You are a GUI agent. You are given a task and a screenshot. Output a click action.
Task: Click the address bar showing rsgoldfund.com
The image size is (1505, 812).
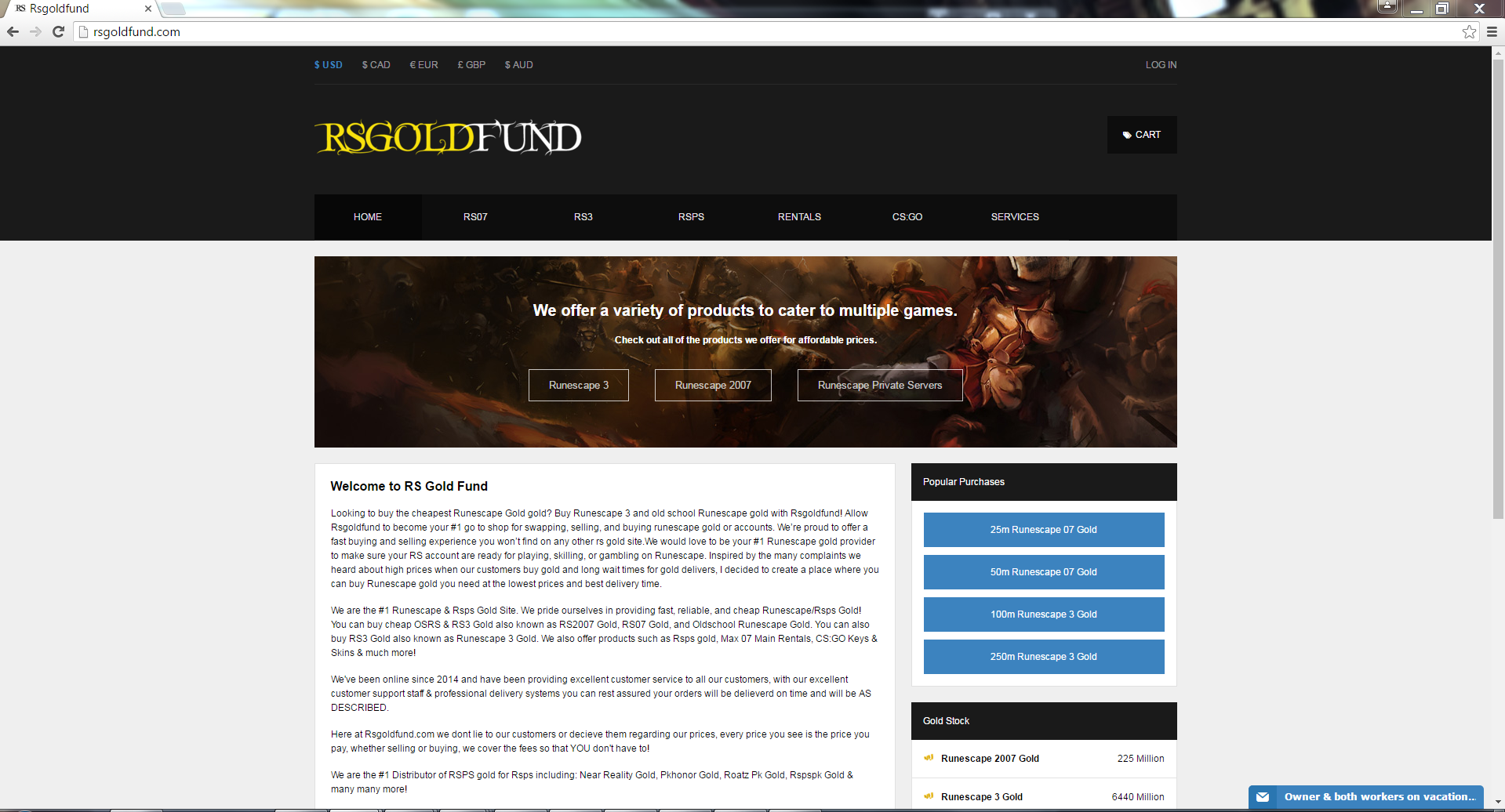point(769,32)
